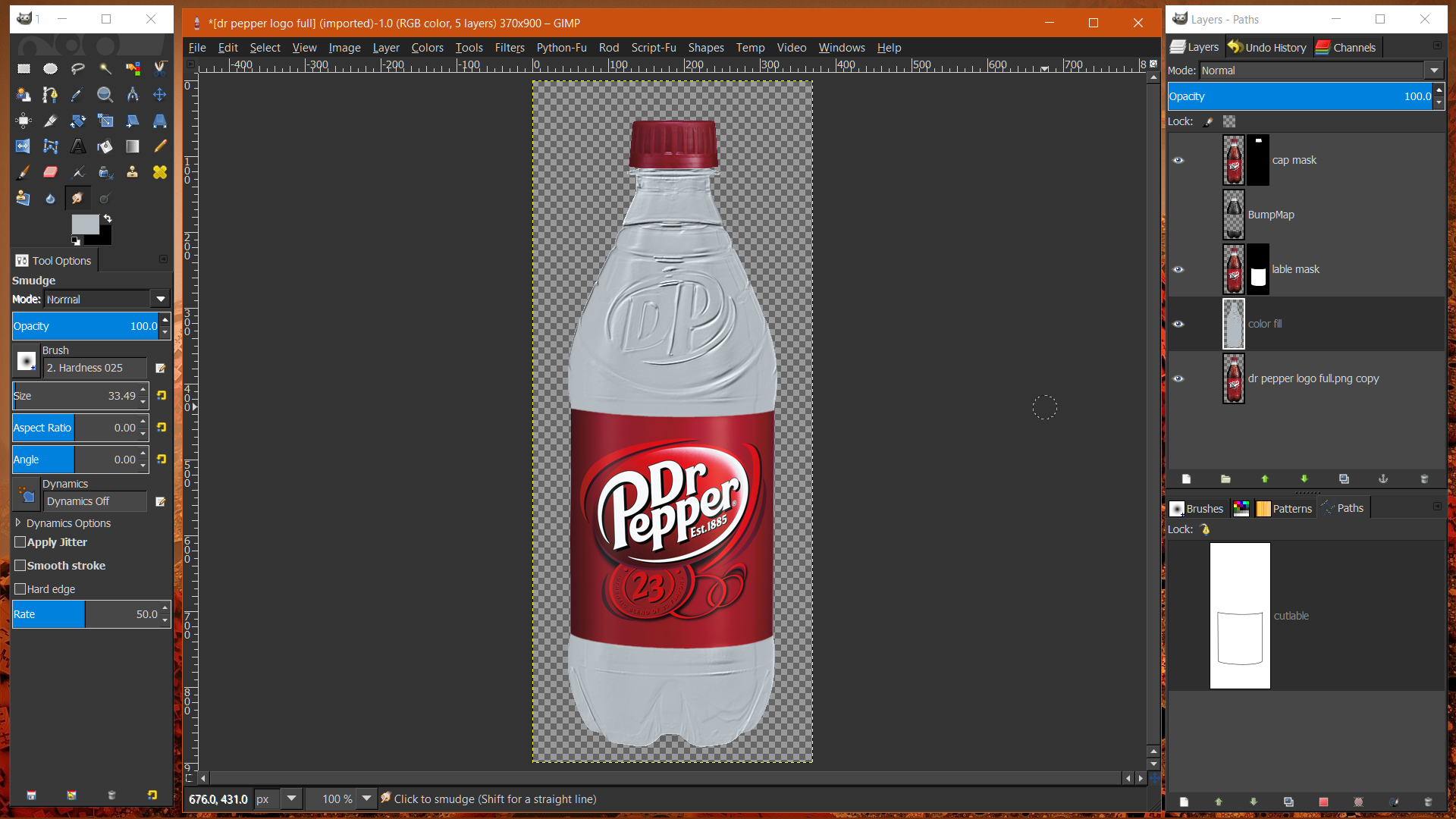
Task: Open the Layers dock tab configuration menu
Action: point(1437,45)
